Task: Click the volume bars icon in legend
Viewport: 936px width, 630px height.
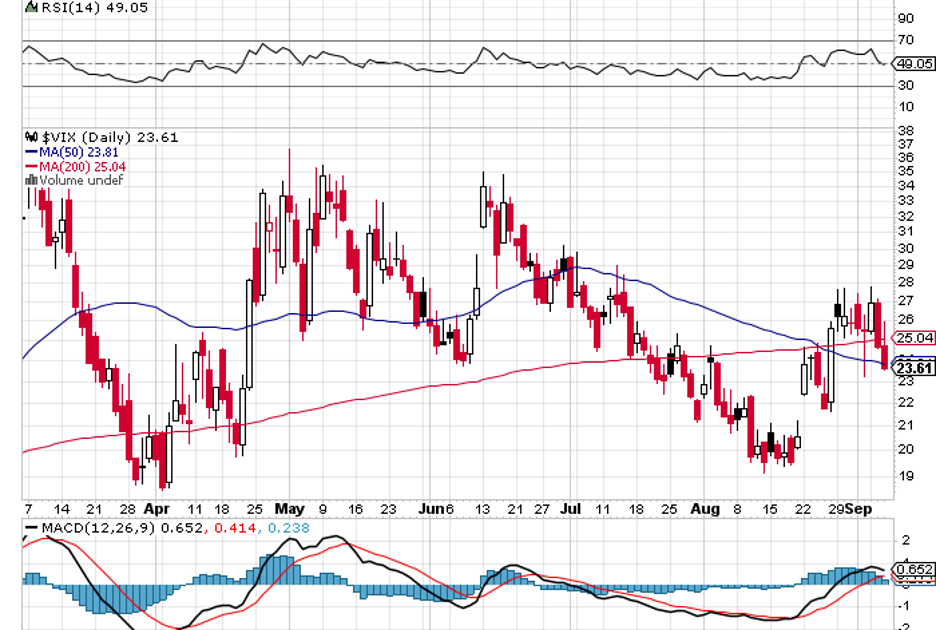Action: (29, 181)
